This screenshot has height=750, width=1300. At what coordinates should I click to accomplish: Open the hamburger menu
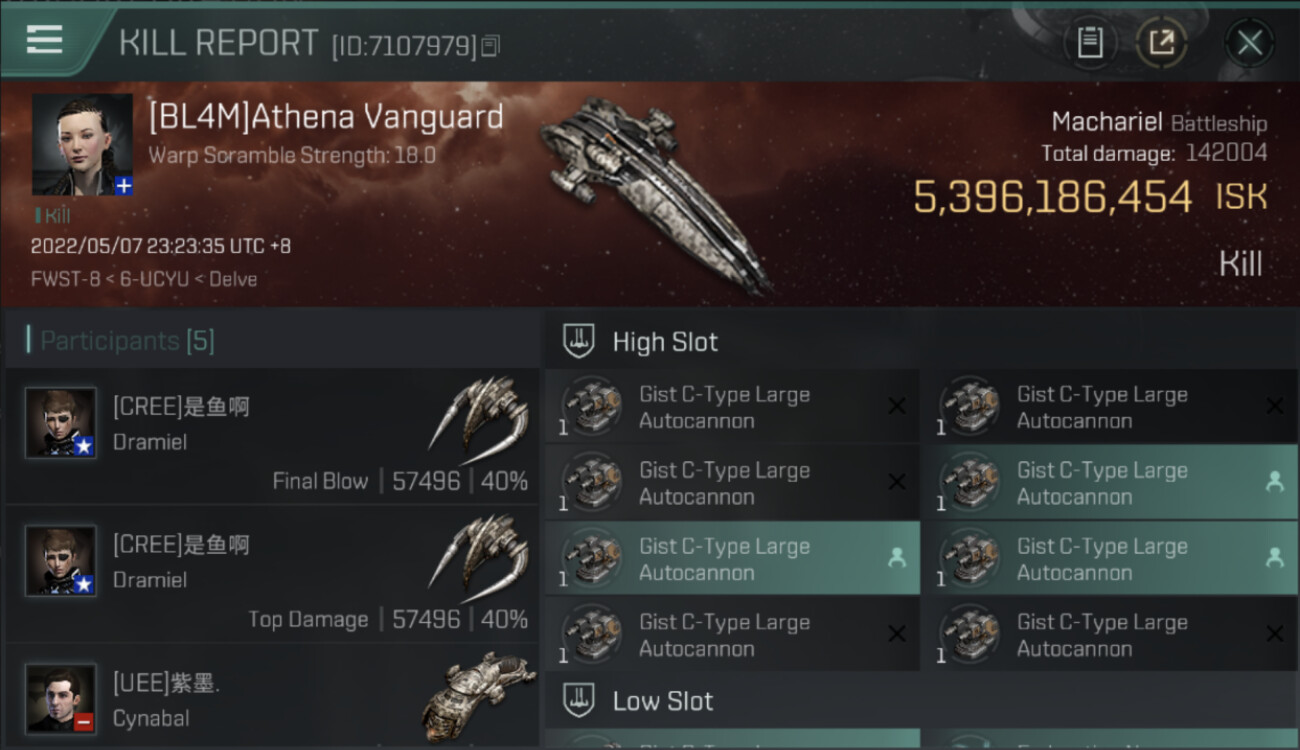click(x=44, y=41)
